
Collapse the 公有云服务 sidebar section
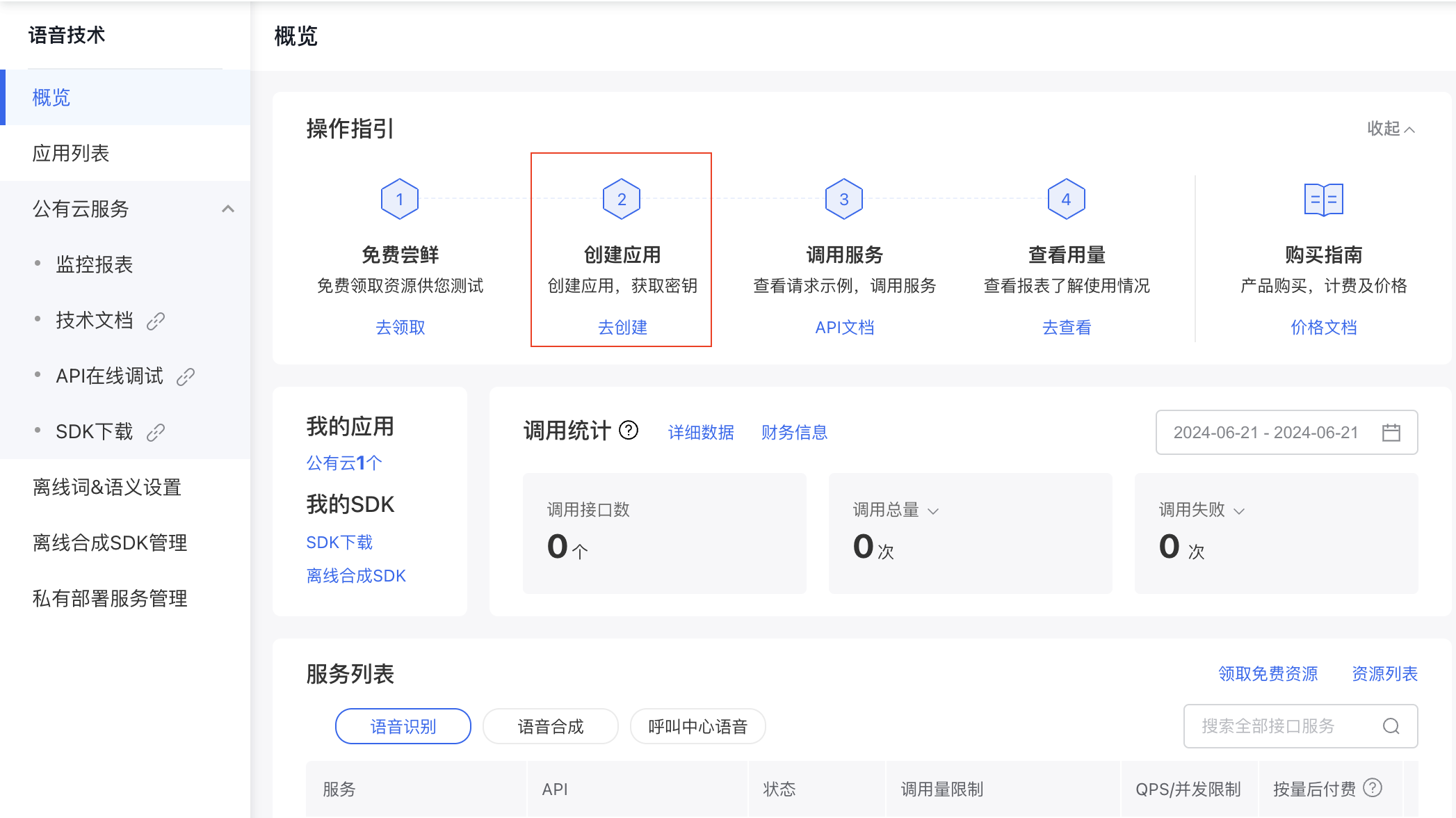point(228,209)
